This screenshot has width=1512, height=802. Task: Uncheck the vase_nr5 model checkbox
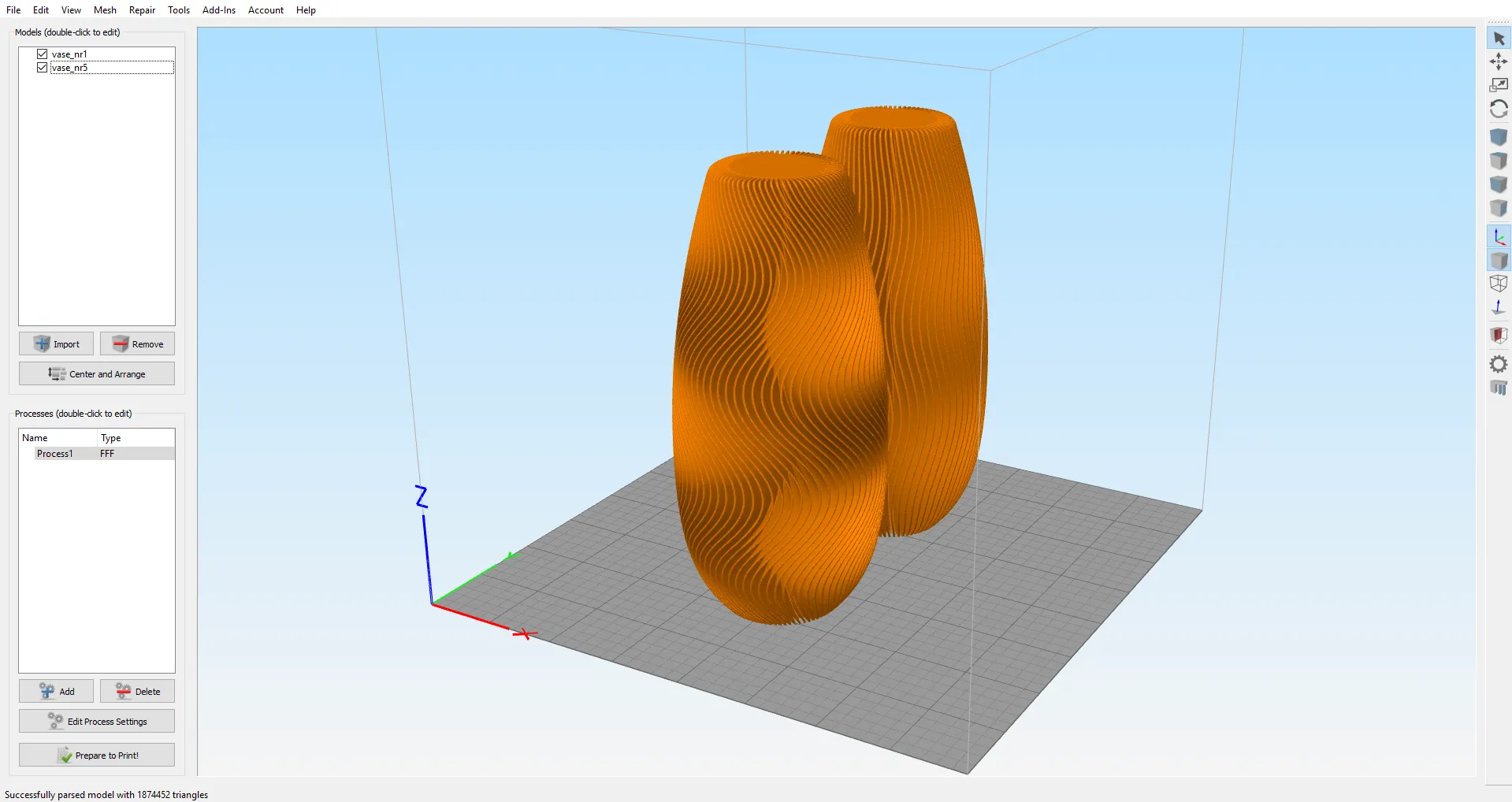coord(43,68)
